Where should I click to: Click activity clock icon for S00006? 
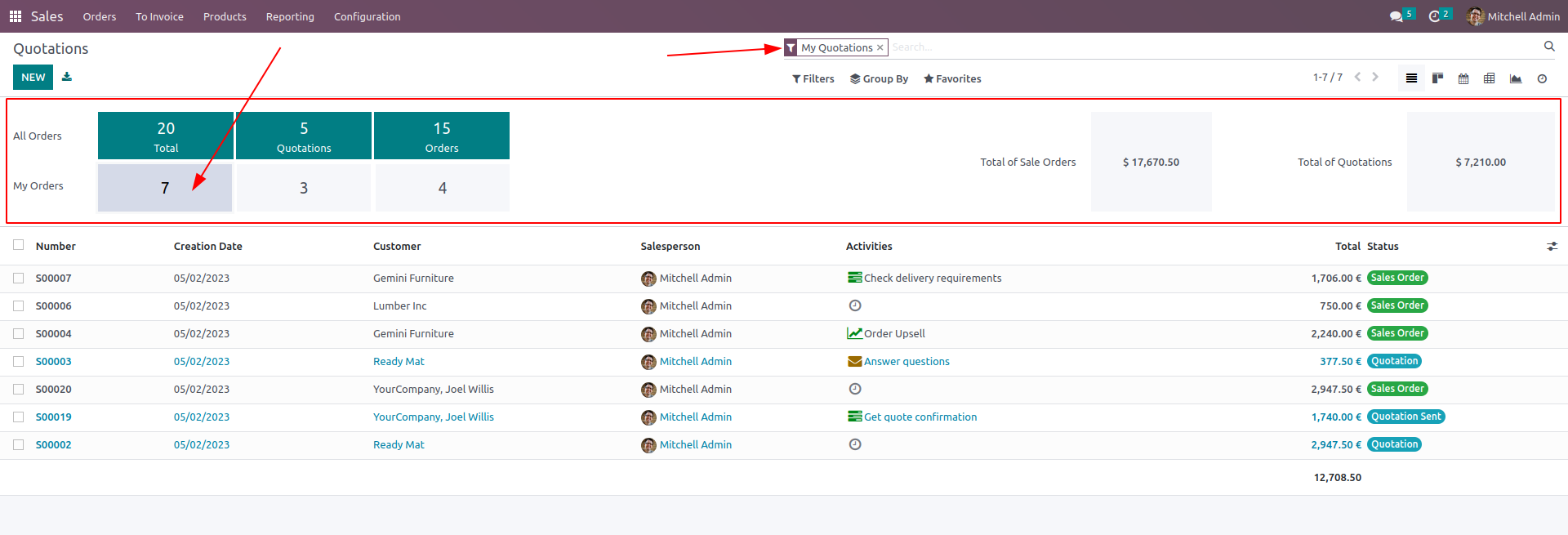[855, 305]
